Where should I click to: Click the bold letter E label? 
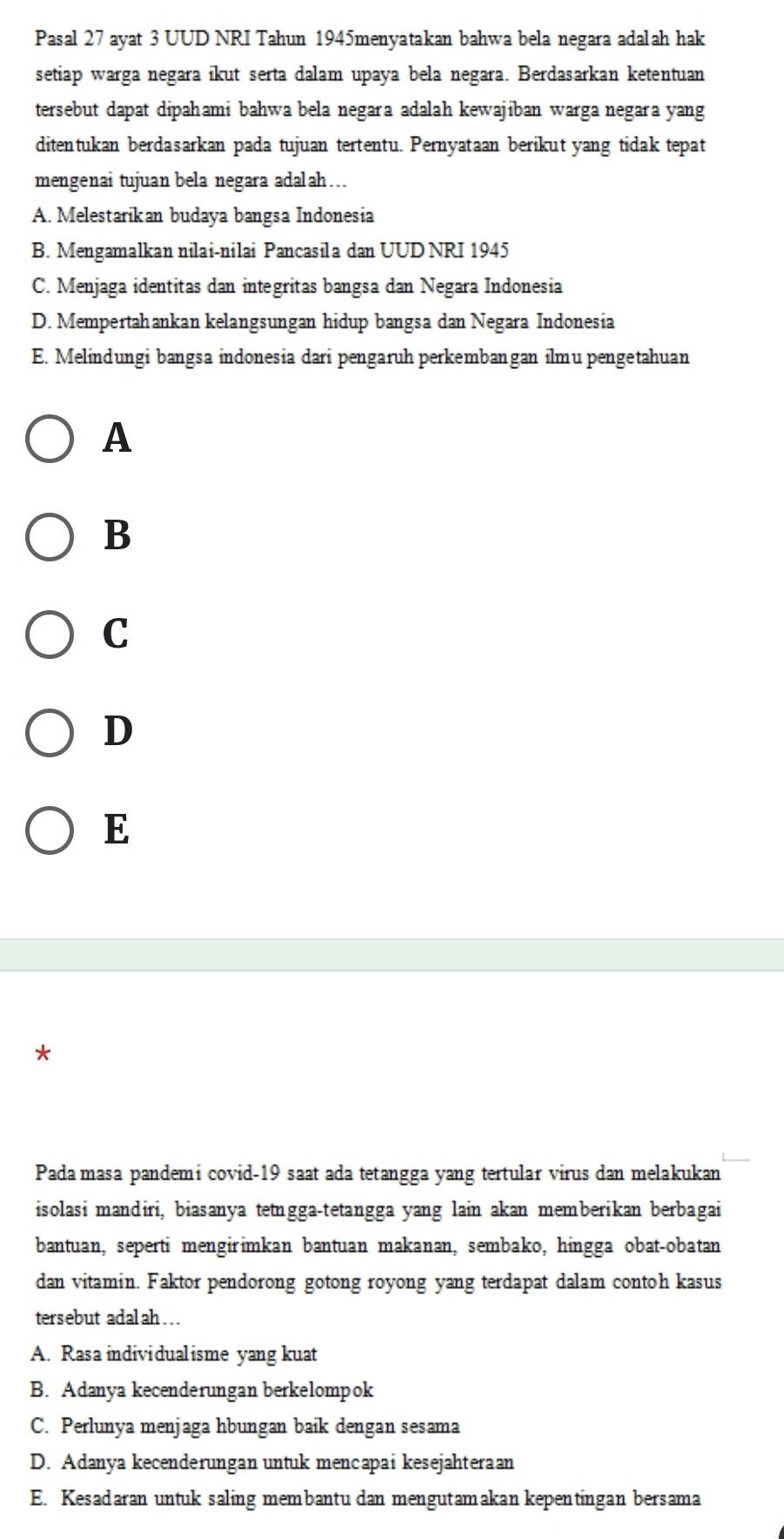(x=117, y=830)
